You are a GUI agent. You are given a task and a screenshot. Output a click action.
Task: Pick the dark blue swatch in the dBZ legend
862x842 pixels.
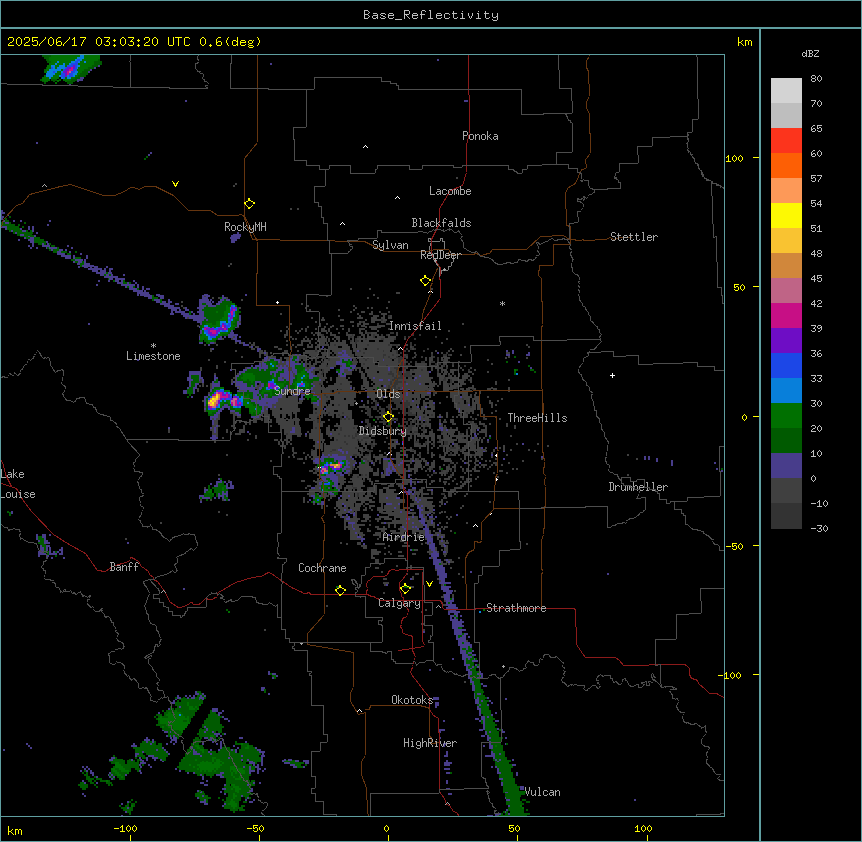[x=786, y=365]
